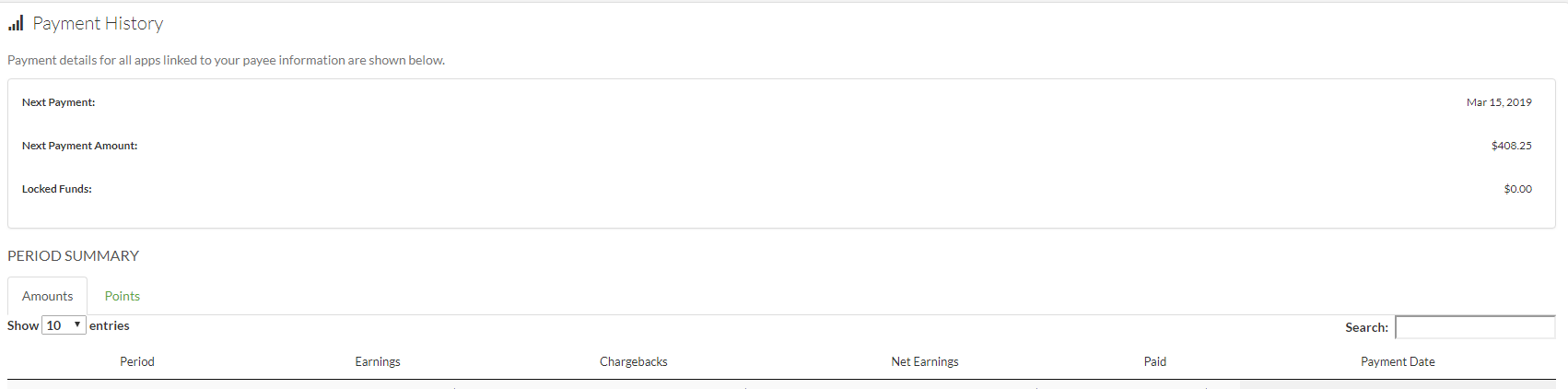
Task: Click the PERIOD SUMMARY section heading
Action: 74,255
